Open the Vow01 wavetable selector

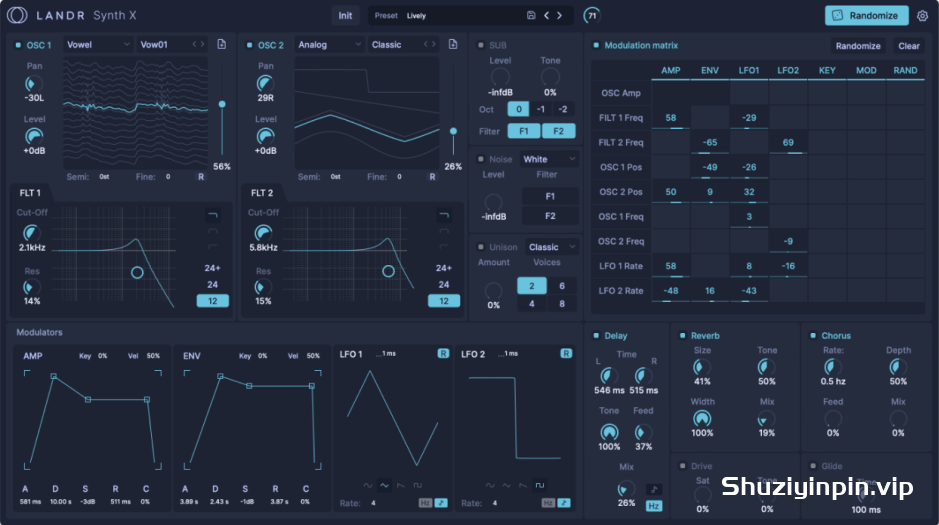tap(172, 44)
